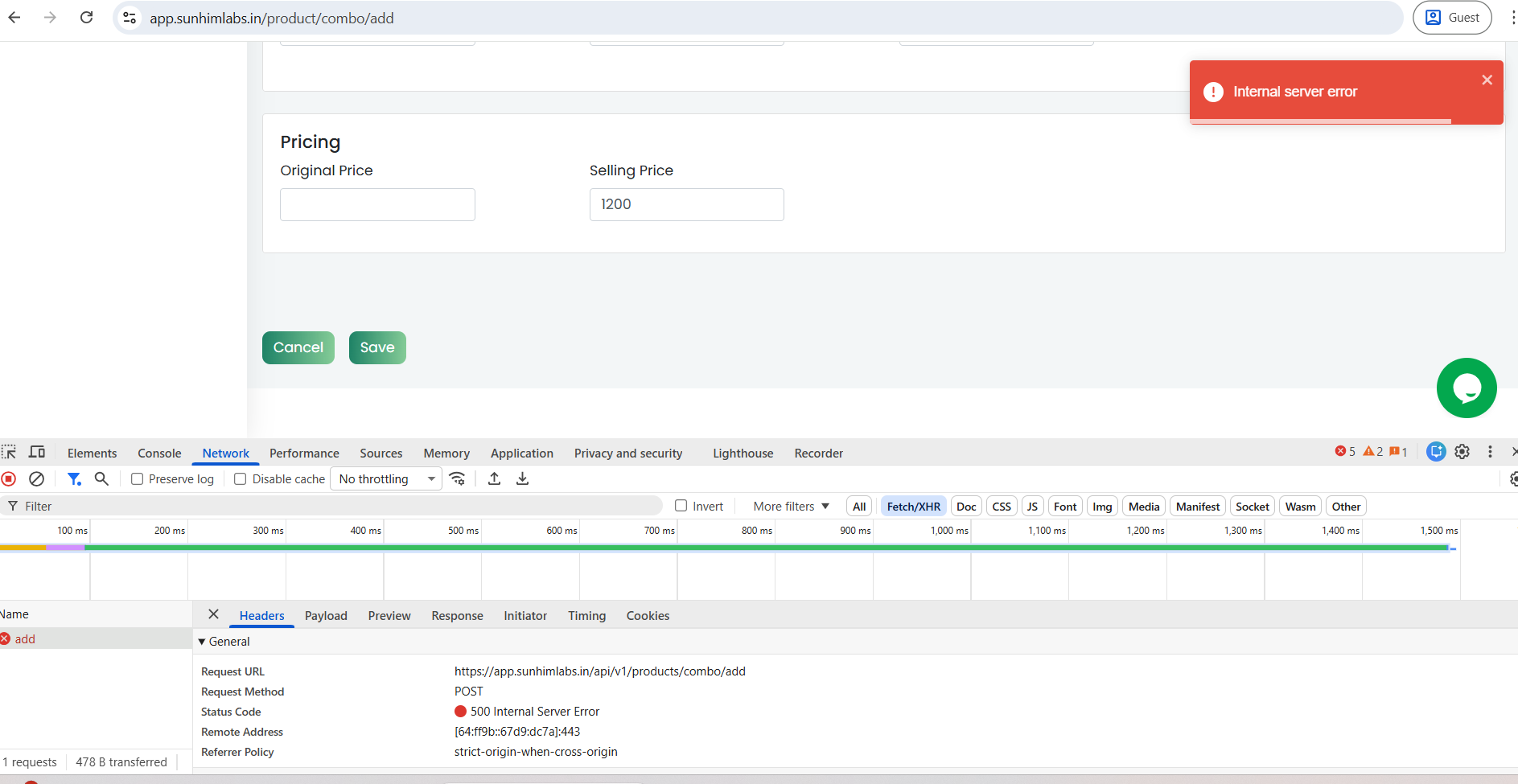Open the Privacy and security tab
The height and width of the screenshot is (784, 1518).
(x=628, y=454)
